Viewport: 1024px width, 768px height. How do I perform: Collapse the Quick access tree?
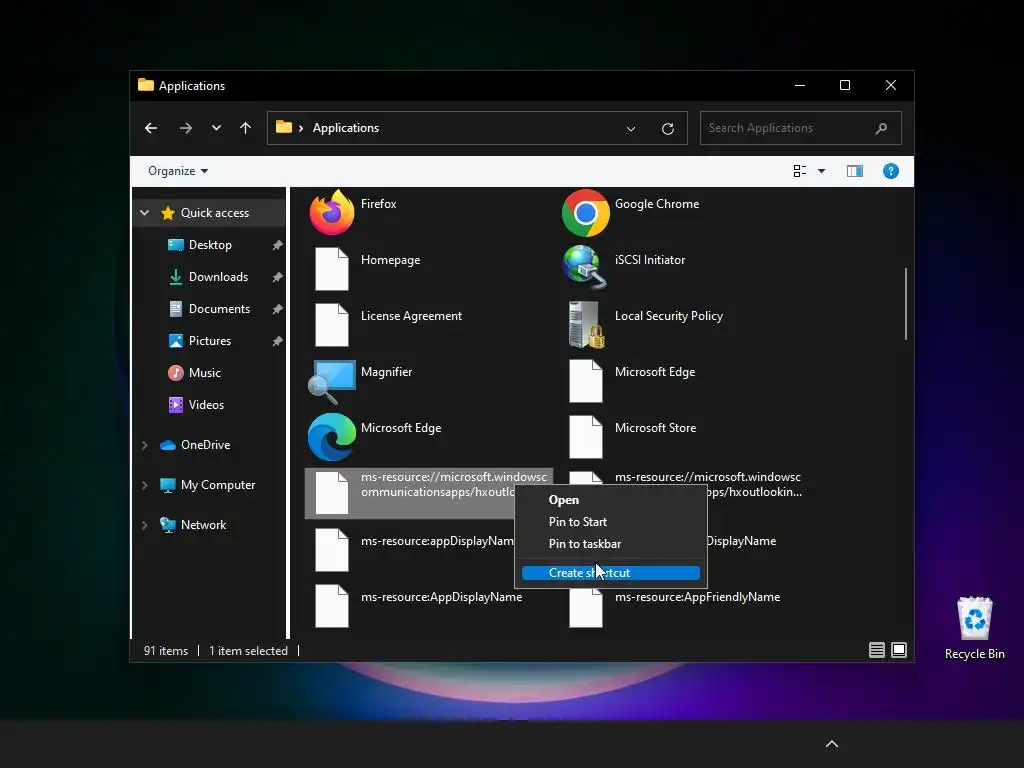click(x=145, y=213)
